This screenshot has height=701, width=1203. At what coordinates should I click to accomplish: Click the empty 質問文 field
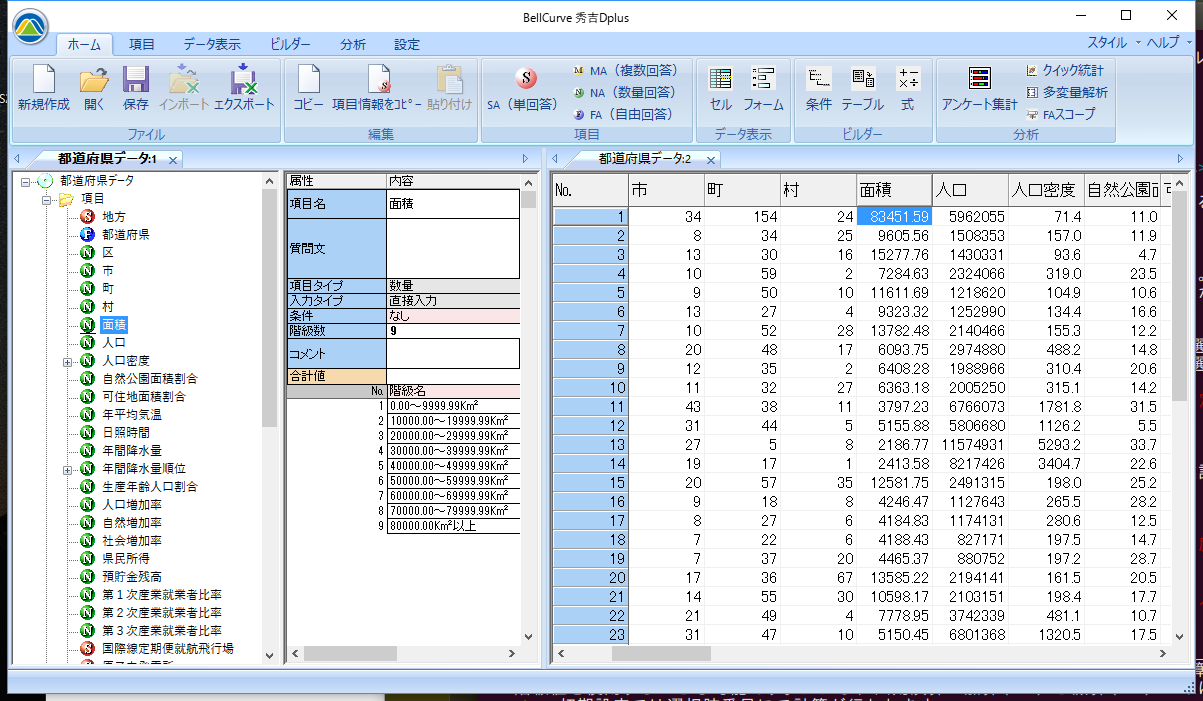coord(453,248)
